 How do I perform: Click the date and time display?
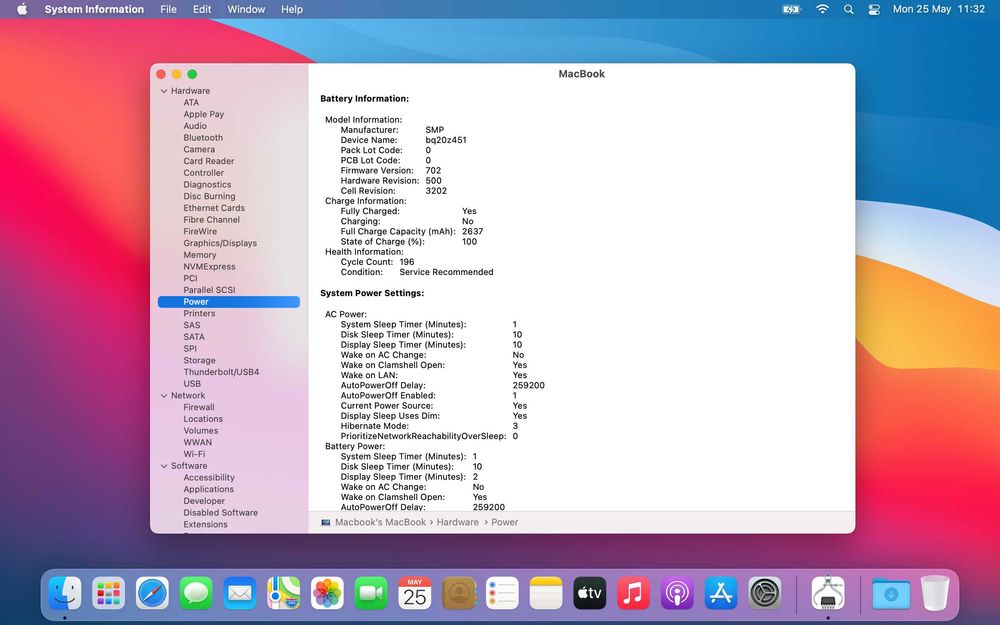(939, 9)
